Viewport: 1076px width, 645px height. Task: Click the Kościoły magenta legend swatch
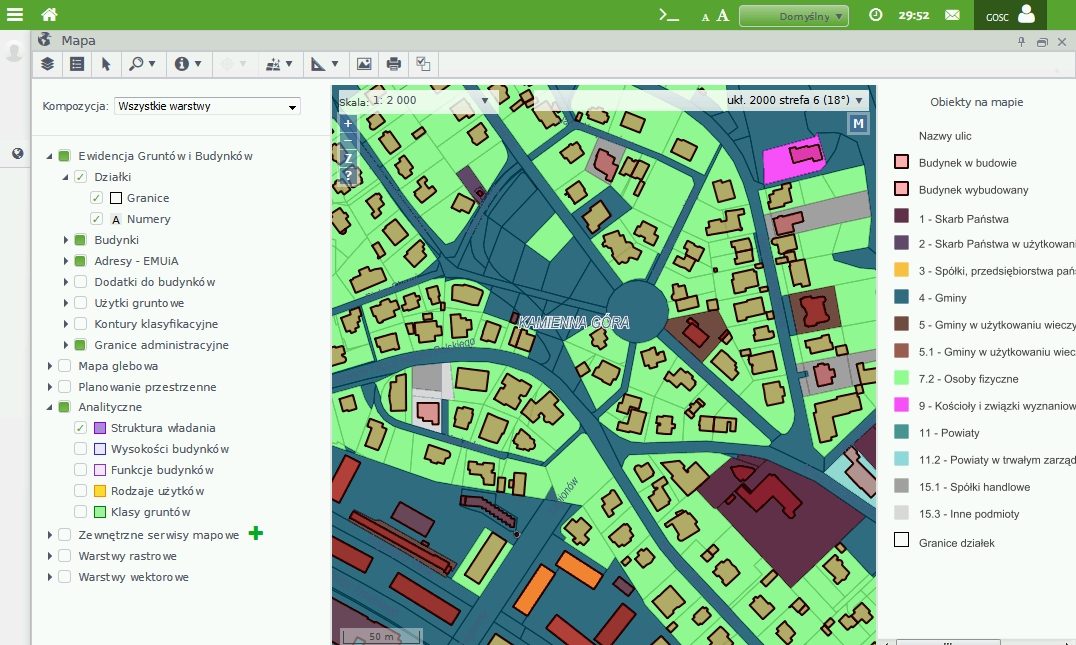click(x=901, y=406)
